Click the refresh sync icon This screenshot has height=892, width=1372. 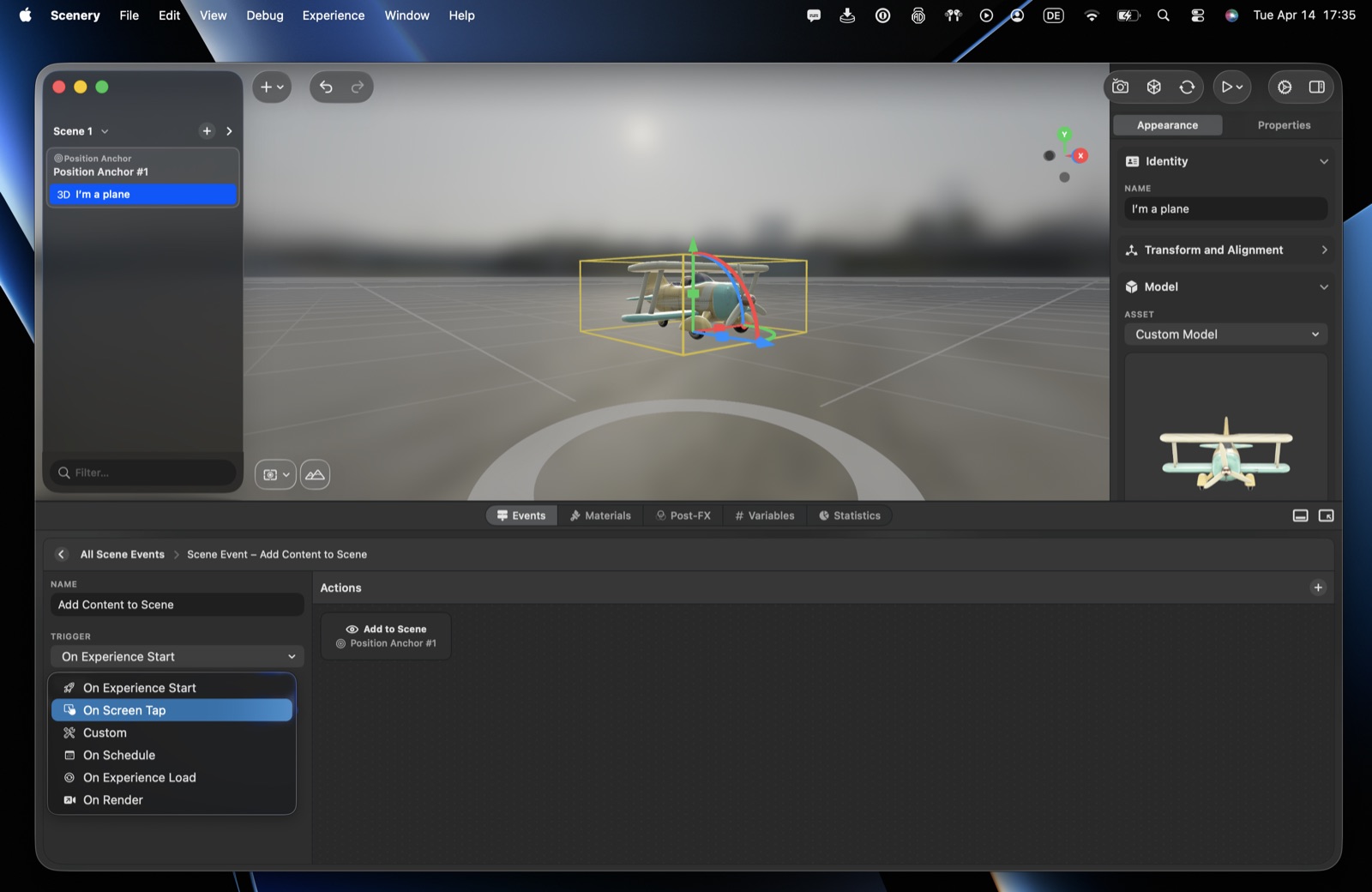tap(1187, 87)
